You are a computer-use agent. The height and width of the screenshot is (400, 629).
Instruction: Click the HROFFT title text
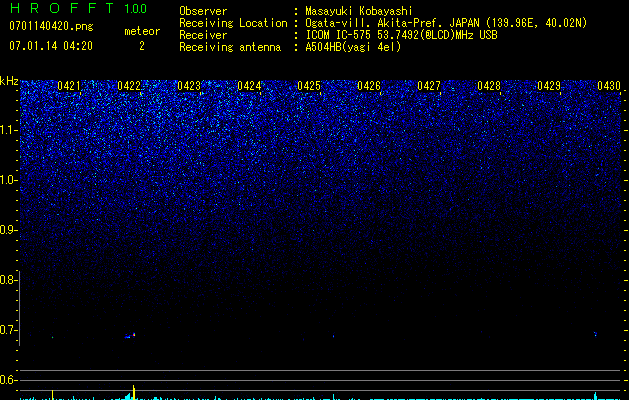(x=61, y=8)
